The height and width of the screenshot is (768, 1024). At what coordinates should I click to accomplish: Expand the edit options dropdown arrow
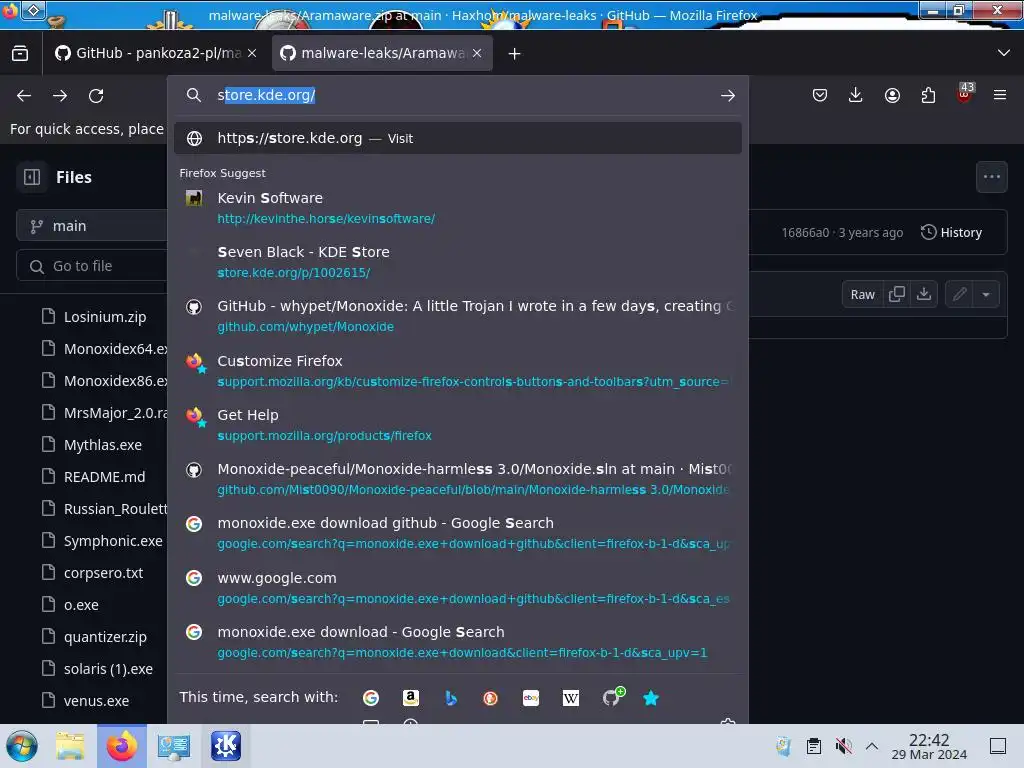[x=986, y=295]
